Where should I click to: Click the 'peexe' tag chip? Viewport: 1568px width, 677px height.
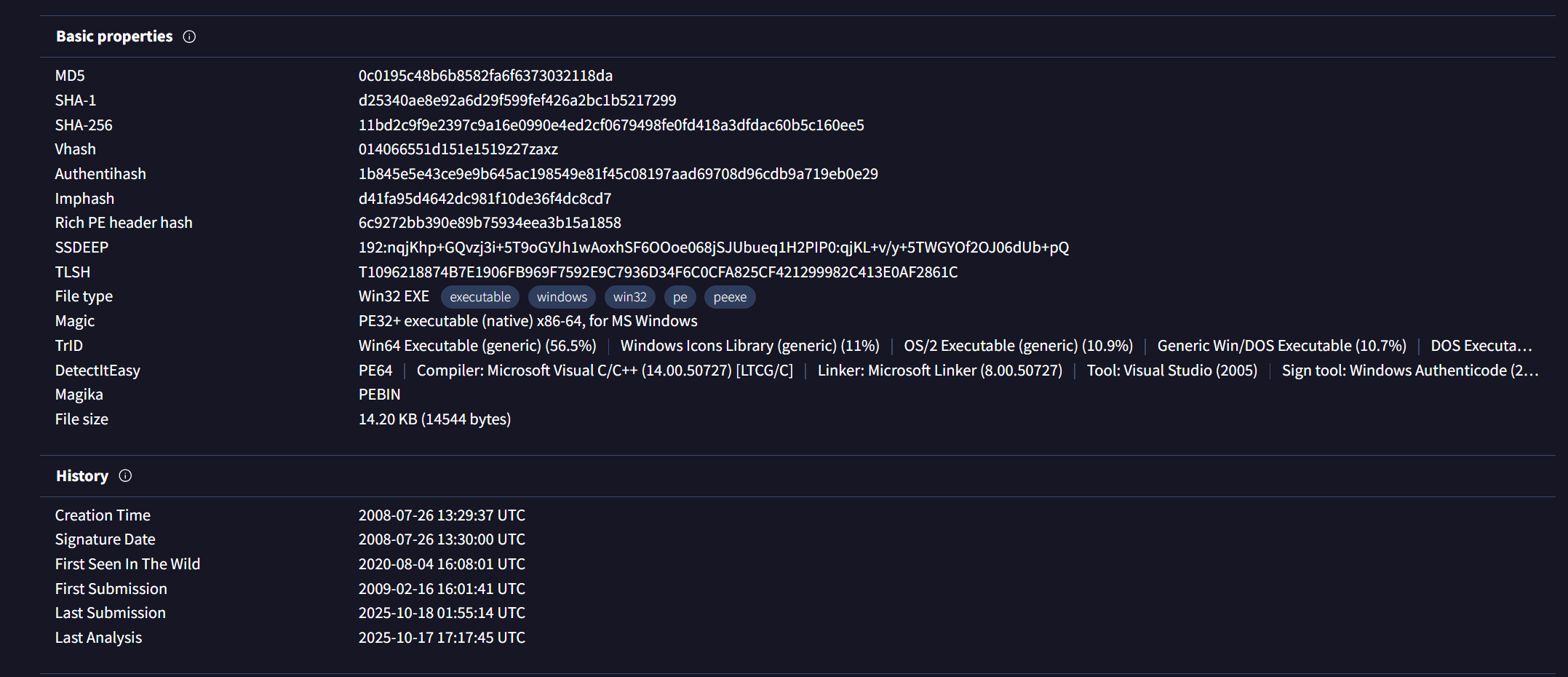pos(730,297)
